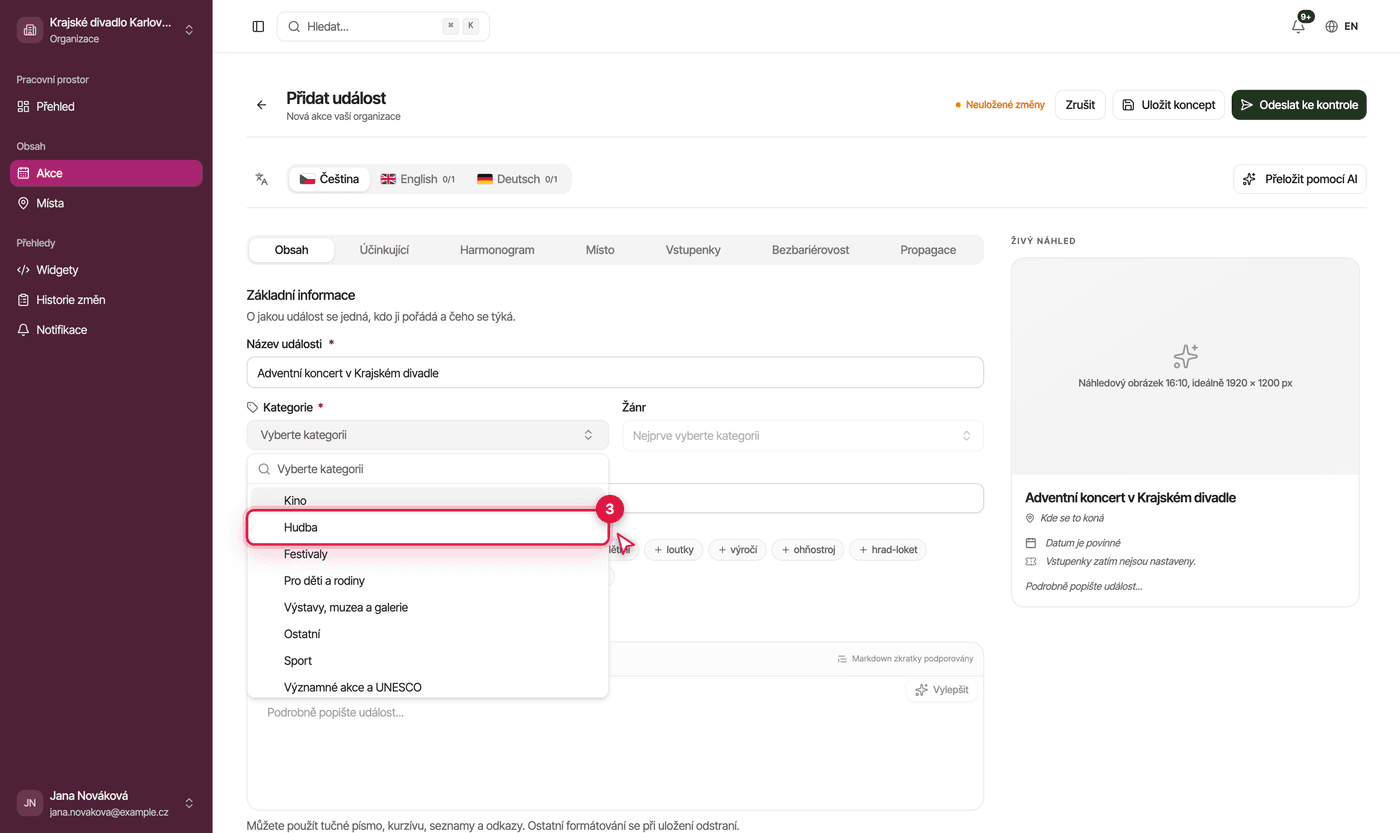1400x833 pixels.
Task: Open Historie změn in the sidebar
Action: coord(106,300)
